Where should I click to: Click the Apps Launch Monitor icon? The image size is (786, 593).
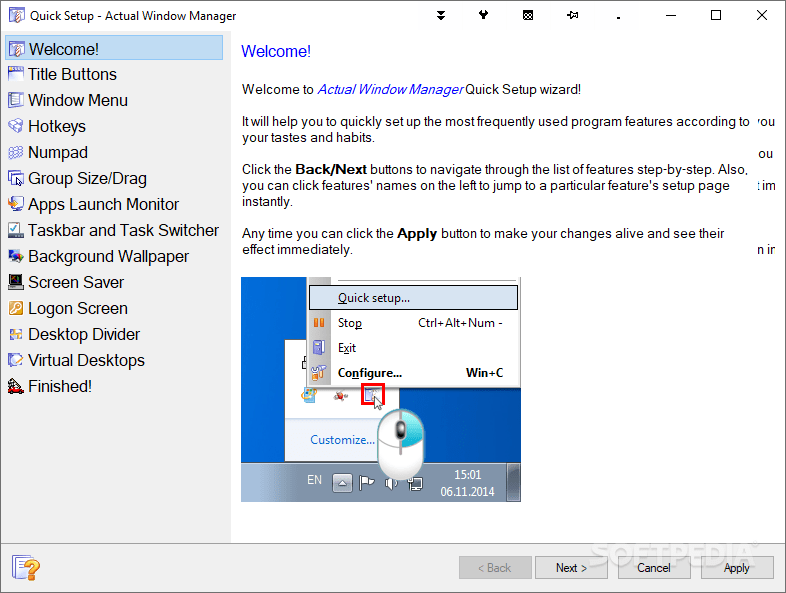pos(16,204)
